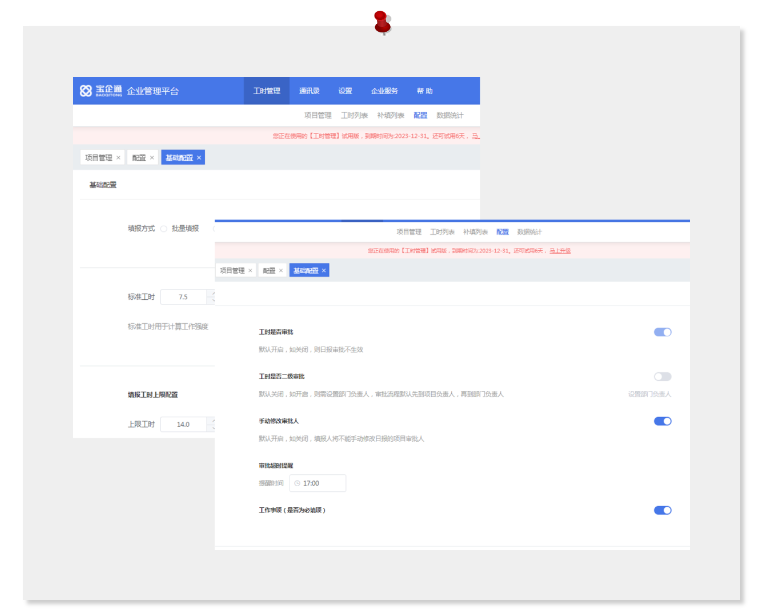
Task: Close the 配置 tab in the back window
Action: (152, 157)
